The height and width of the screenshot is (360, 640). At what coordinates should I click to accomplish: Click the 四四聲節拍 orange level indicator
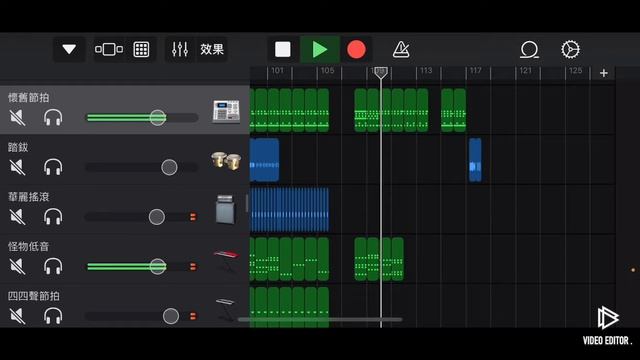click(x=193, y=316)
